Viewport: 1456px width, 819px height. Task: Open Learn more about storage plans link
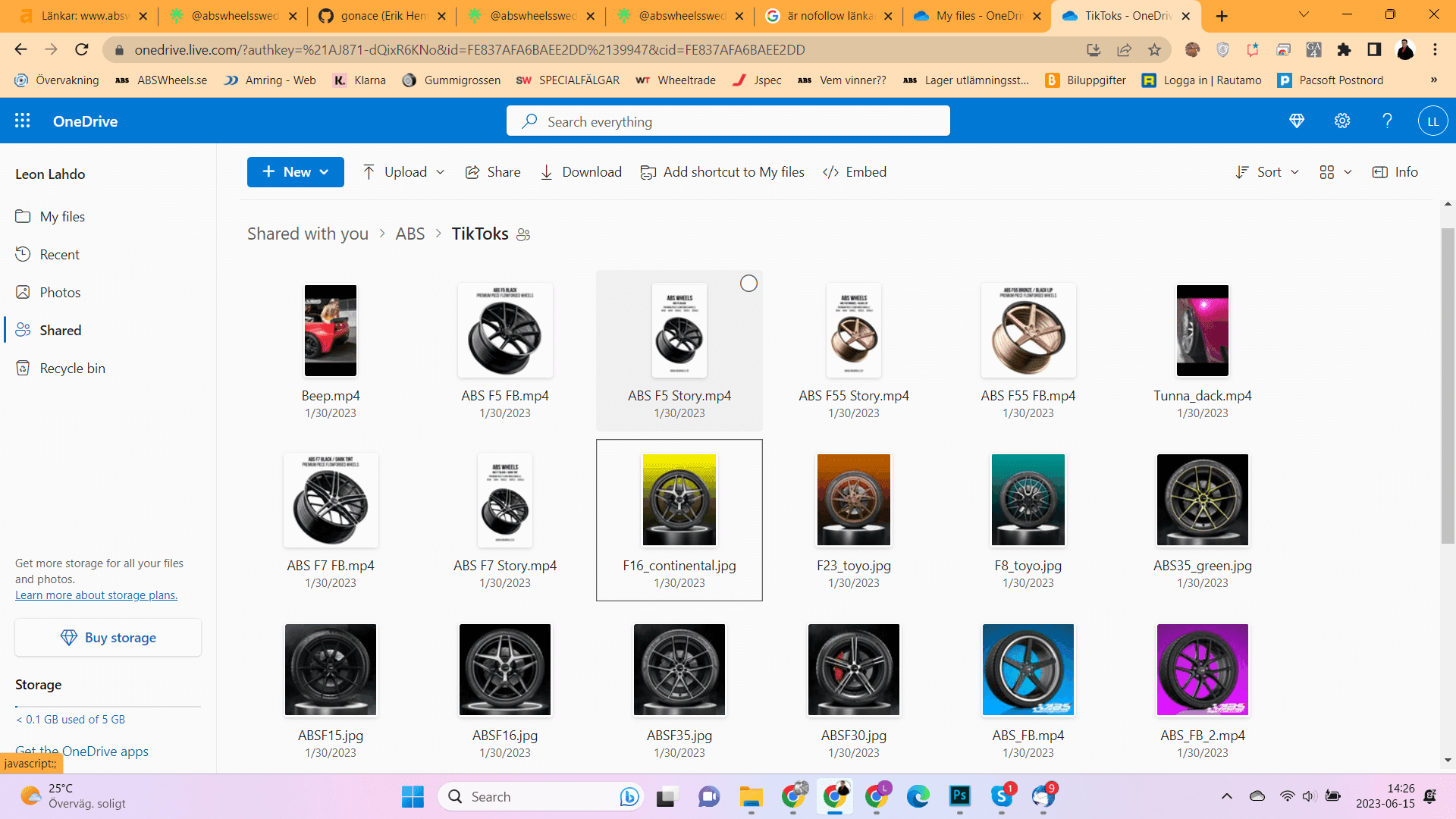[x=96, y=595]
